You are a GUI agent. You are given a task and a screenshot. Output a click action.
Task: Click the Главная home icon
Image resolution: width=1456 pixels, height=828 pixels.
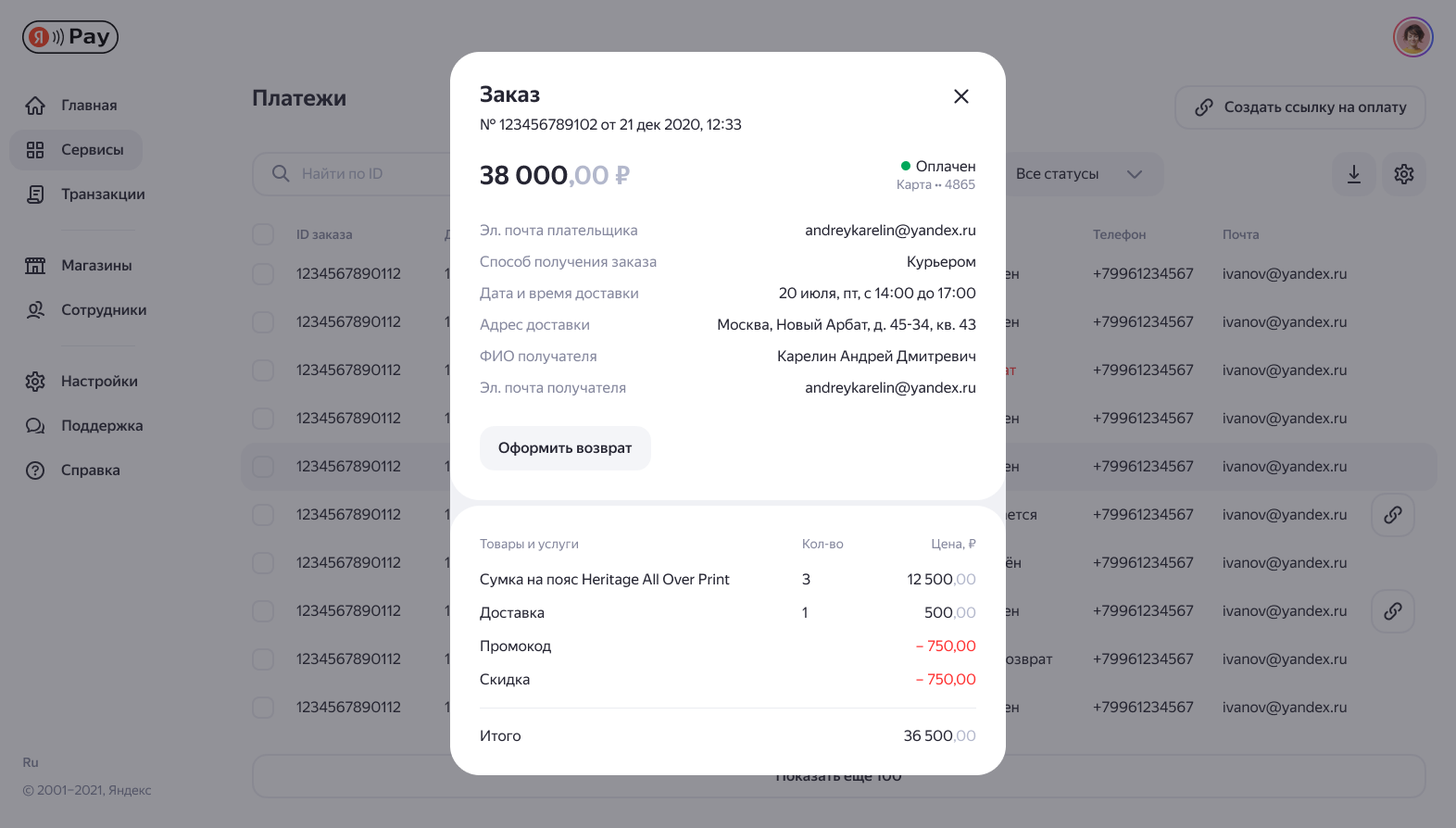[x=35, y=106]
